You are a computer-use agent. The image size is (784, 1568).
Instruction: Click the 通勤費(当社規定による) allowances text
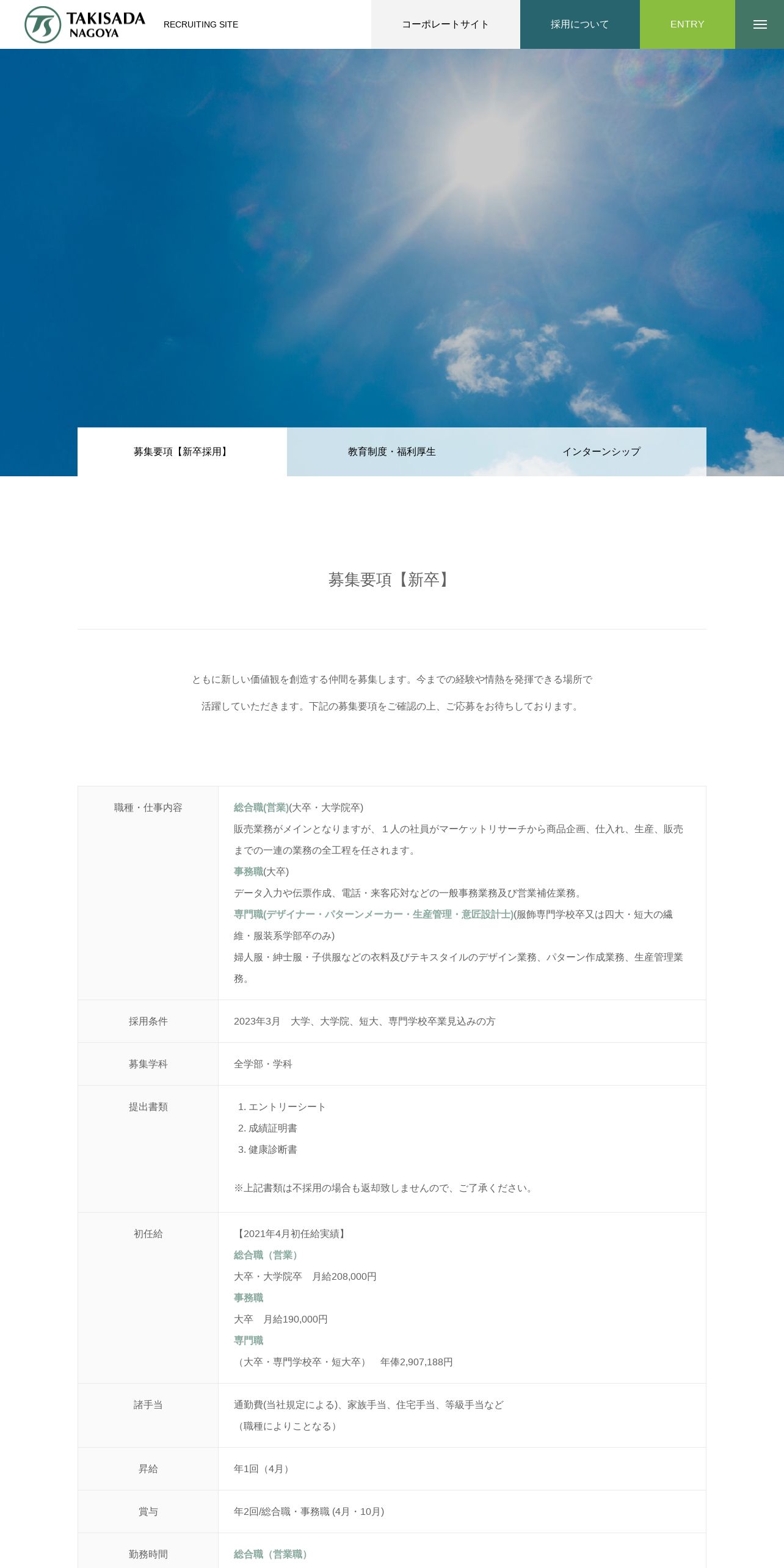(369, 1405)
